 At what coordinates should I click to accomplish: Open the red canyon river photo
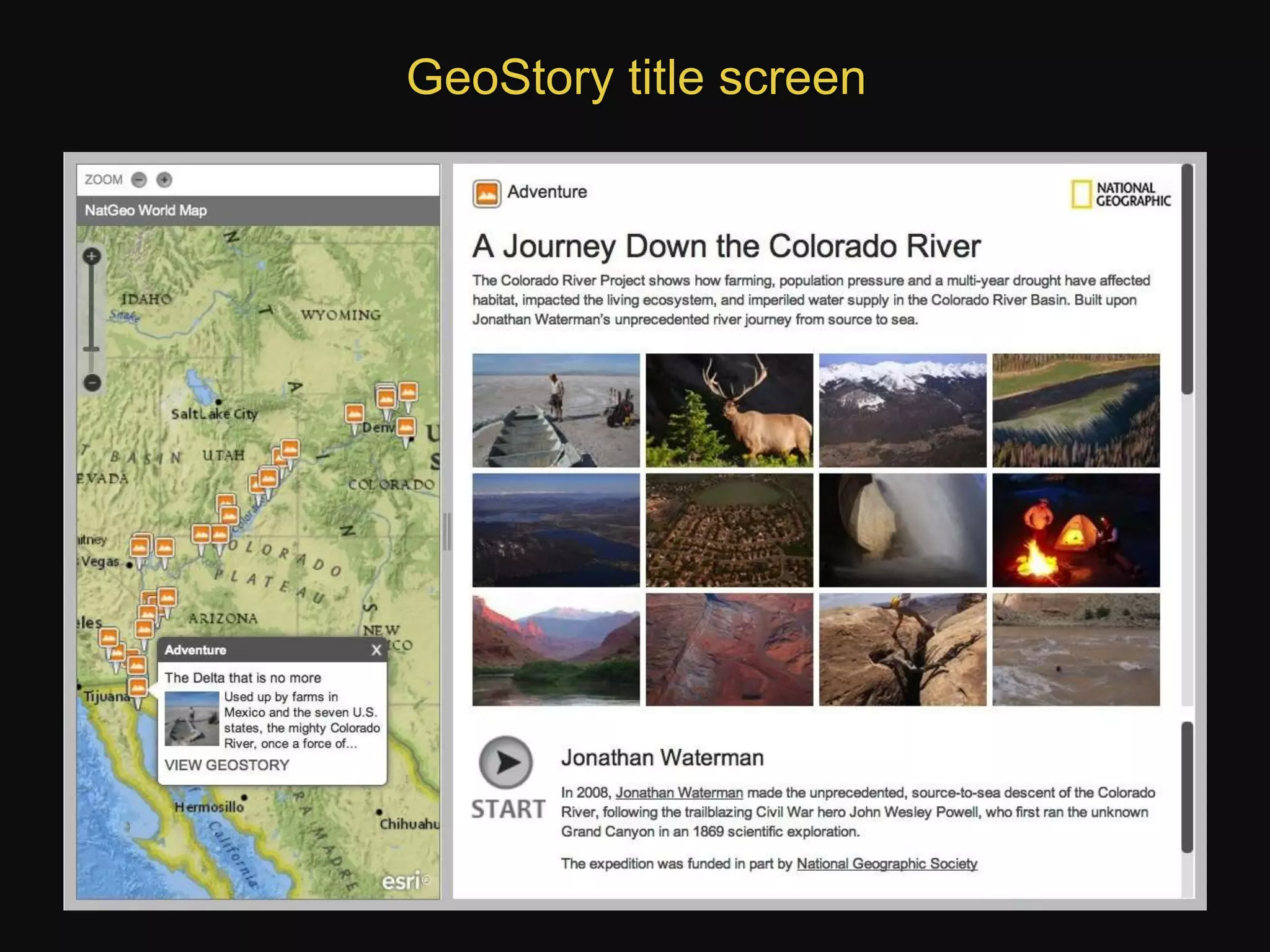coord(556,650)
